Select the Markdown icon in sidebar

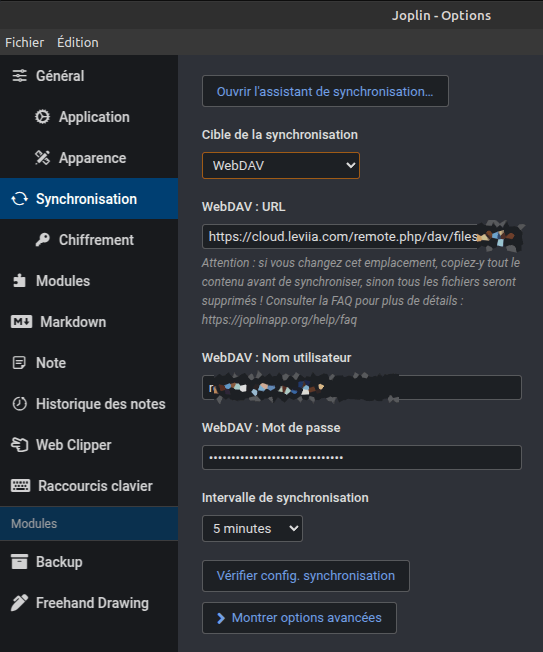(x=22, y=322)
